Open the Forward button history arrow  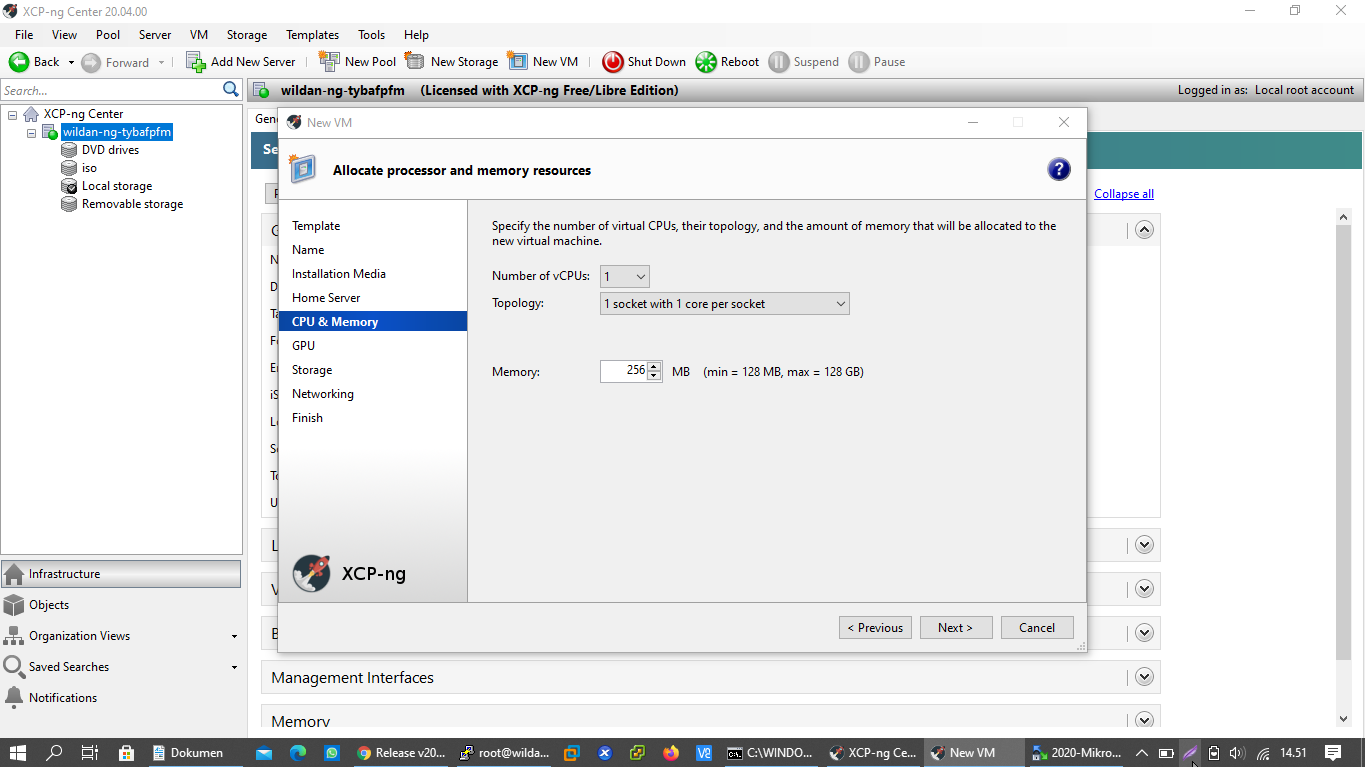click(x=161, y=62)
